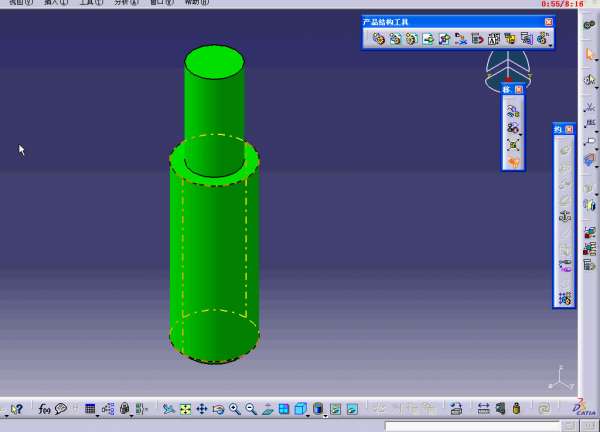The image size is (600, 432).
Task: Open the Design Table tool
Action: (90, 409)
